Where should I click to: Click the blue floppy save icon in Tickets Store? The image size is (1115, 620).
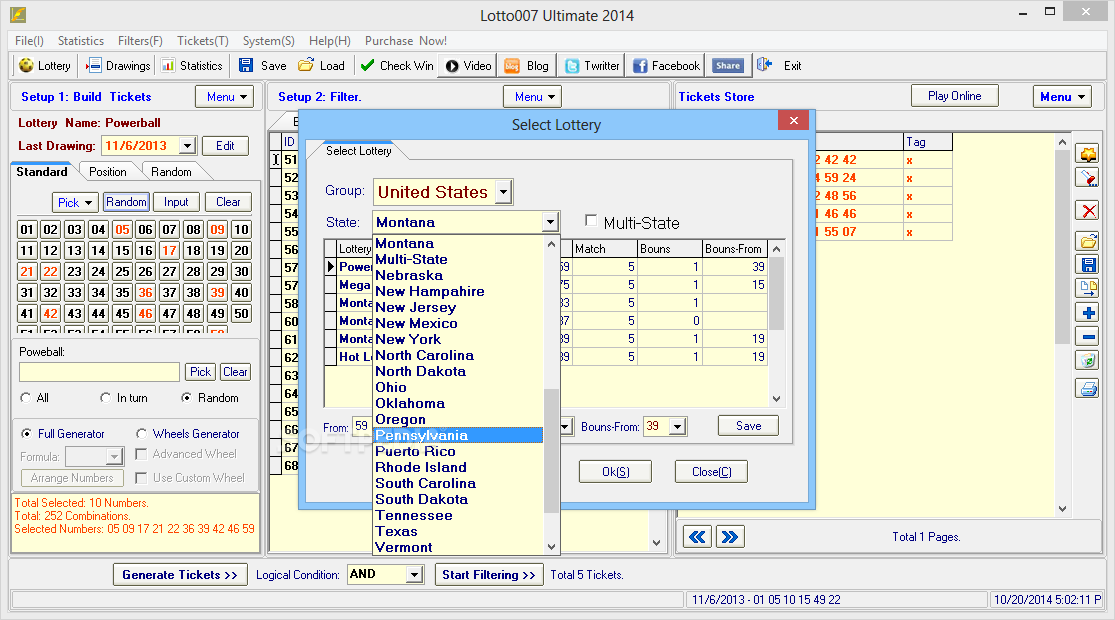(1088, 265)
